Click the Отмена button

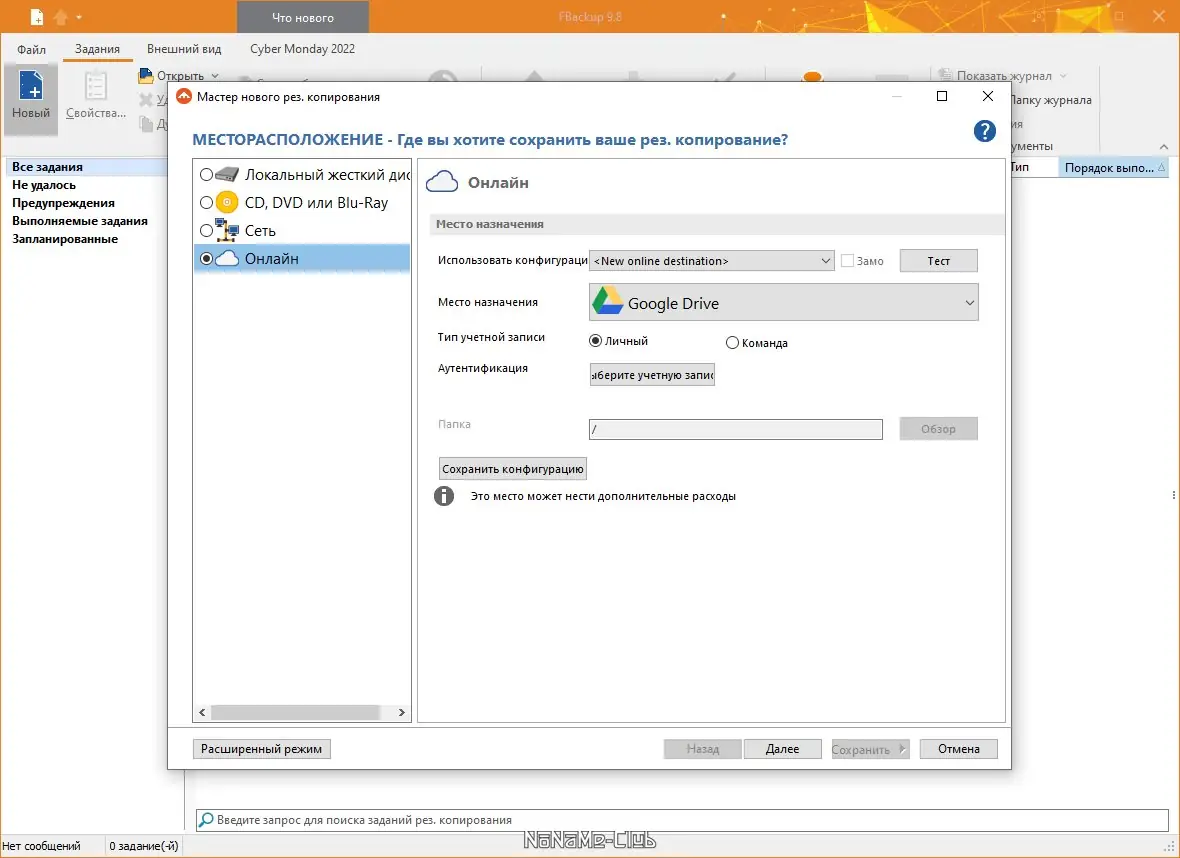(x=959, y=749)
